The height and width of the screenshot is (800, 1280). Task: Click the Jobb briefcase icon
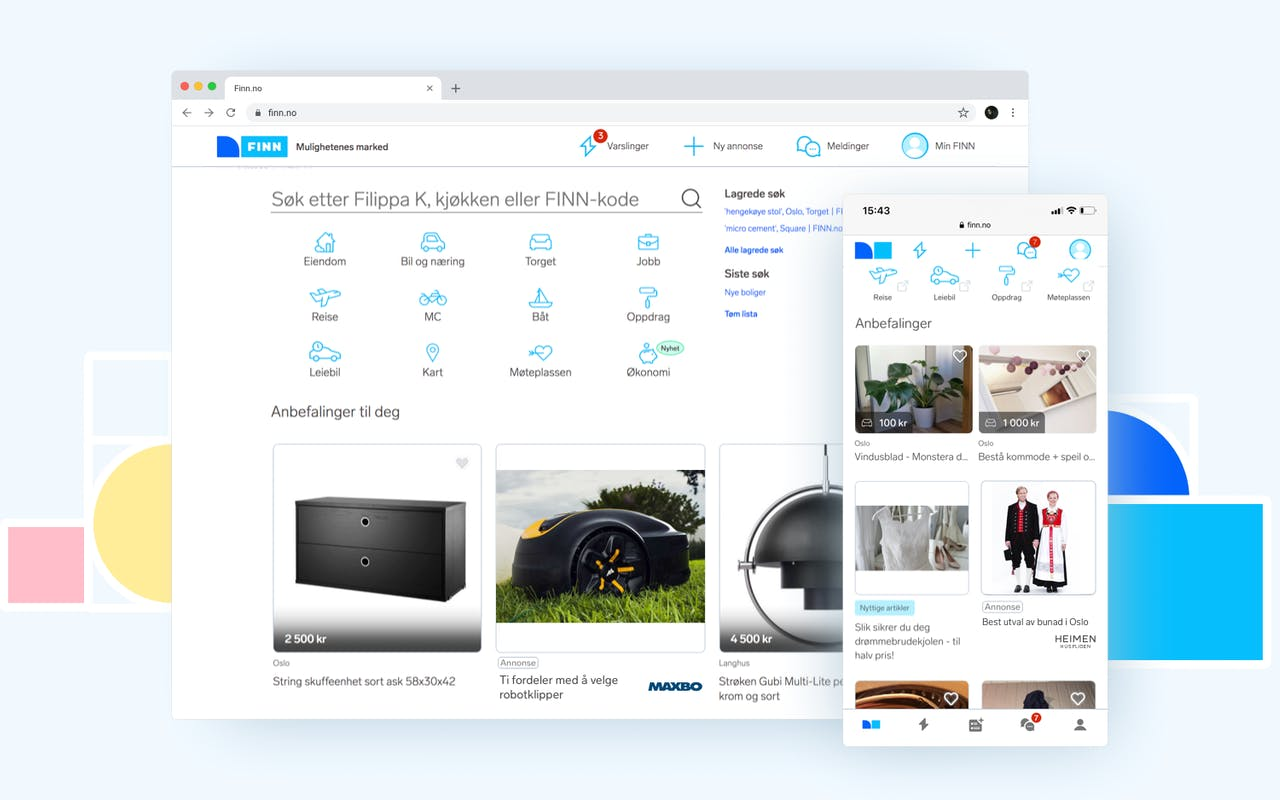648,243
